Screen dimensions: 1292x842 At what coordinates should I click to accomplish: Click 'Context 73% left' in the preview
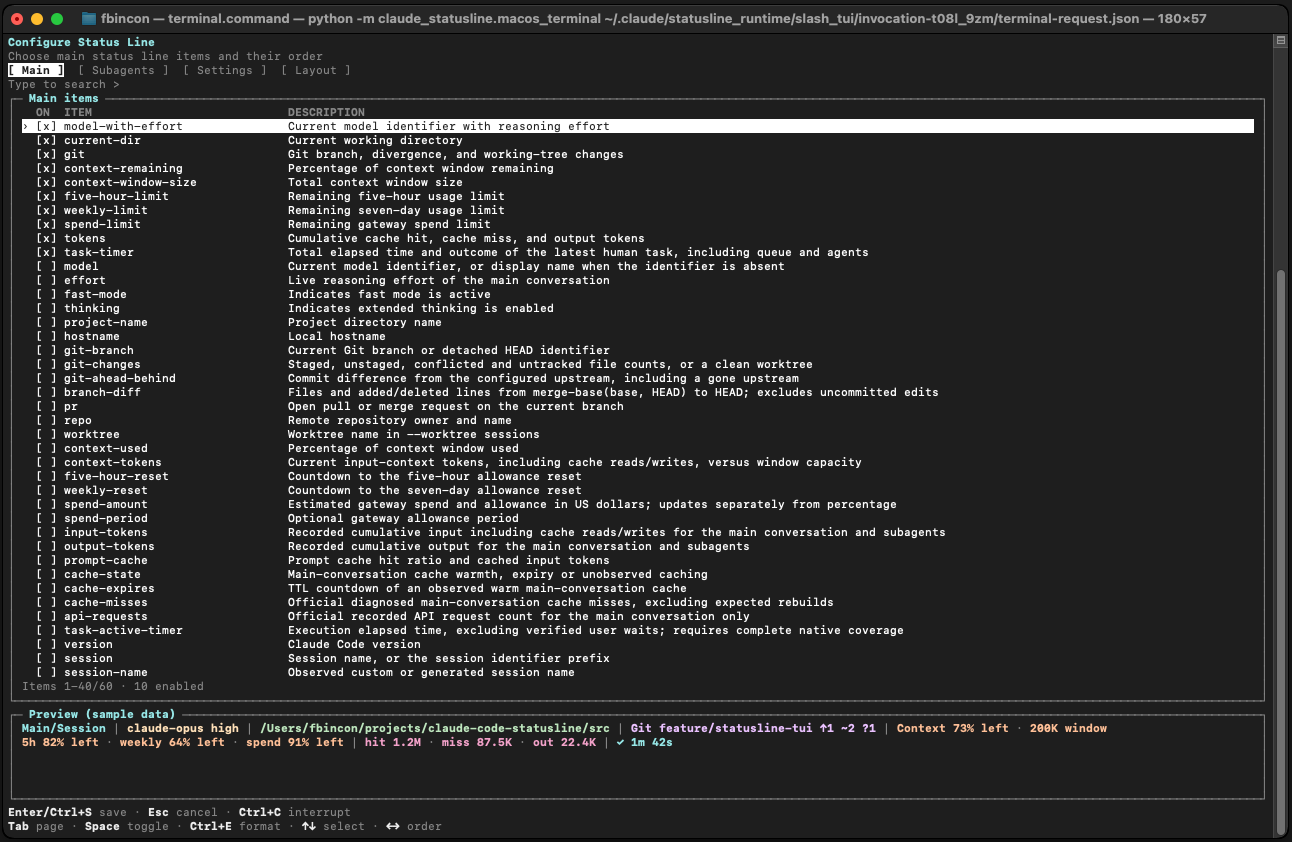click(x=953, y=729)
